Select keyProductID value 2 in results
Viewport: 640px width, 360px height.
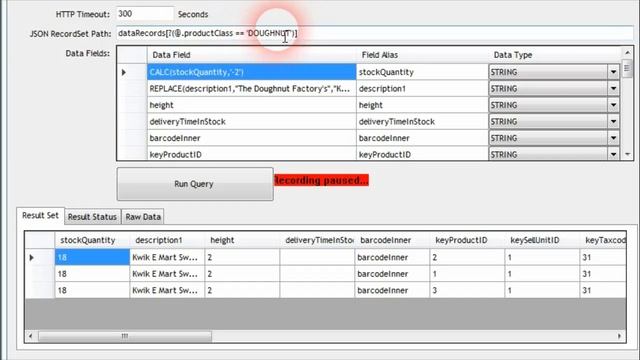click(x=467, y=258)
